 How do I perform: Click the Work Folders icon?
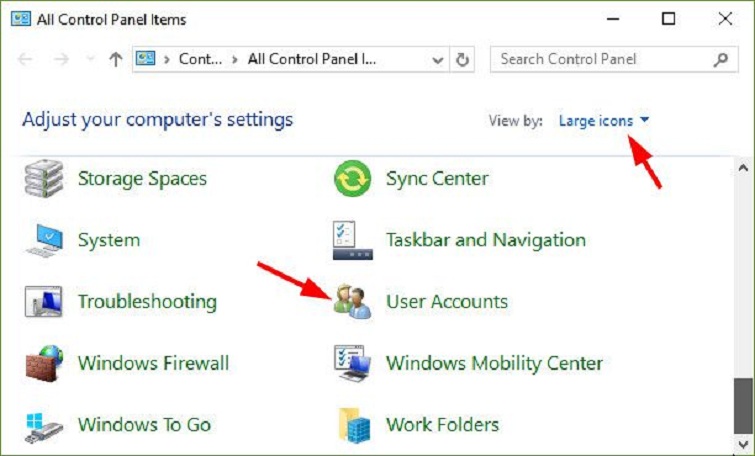[x=352, y=424]
